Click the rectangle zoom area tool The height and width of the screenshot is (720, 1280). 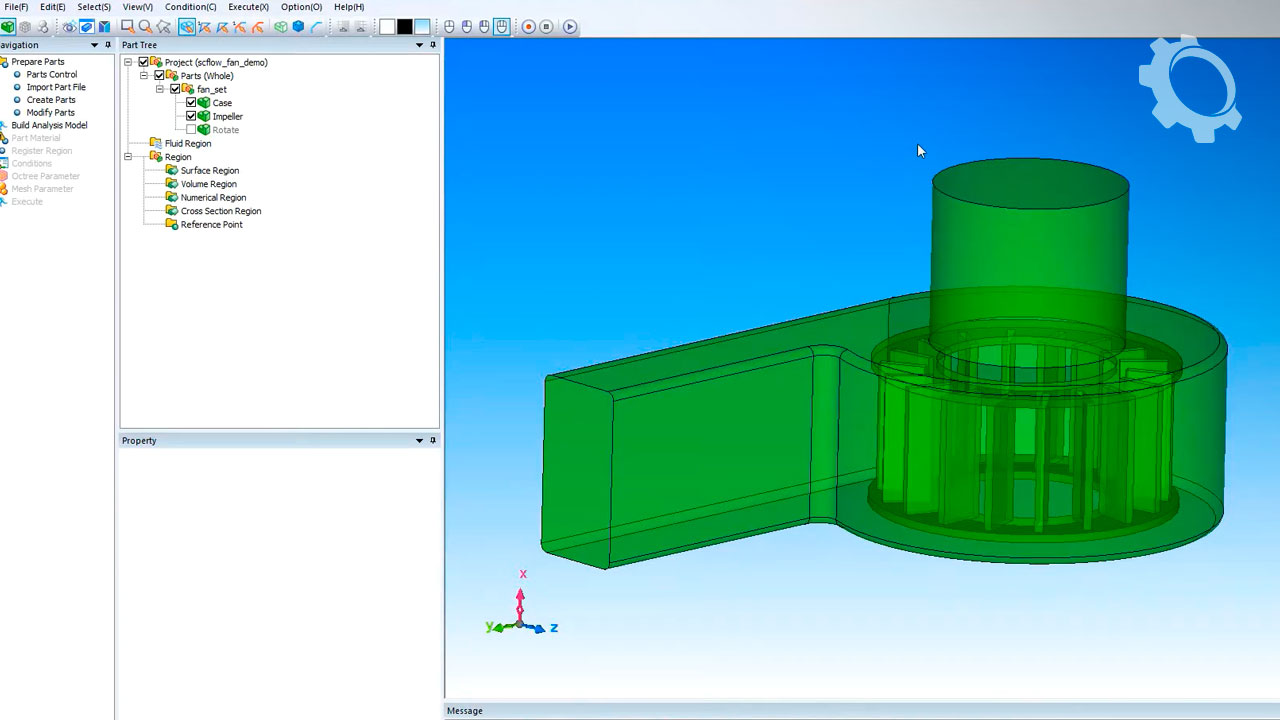coord(128,27)
